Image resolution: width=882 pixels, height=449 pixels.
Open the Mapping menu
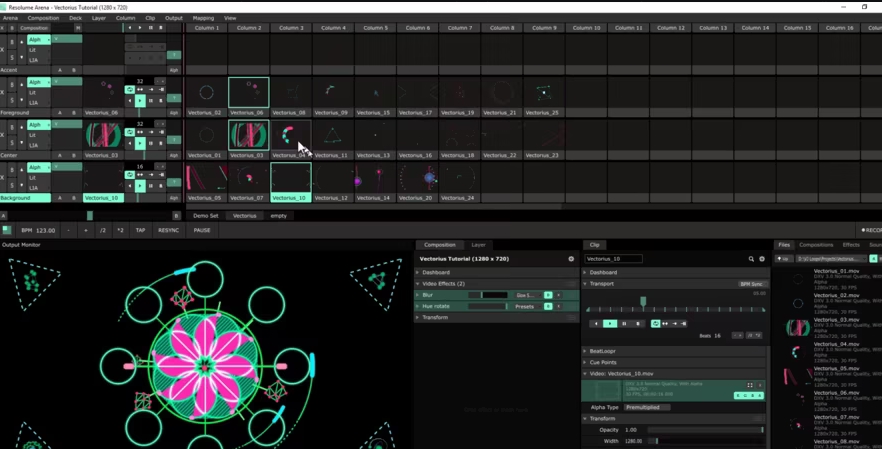click(x=203, y=18)
